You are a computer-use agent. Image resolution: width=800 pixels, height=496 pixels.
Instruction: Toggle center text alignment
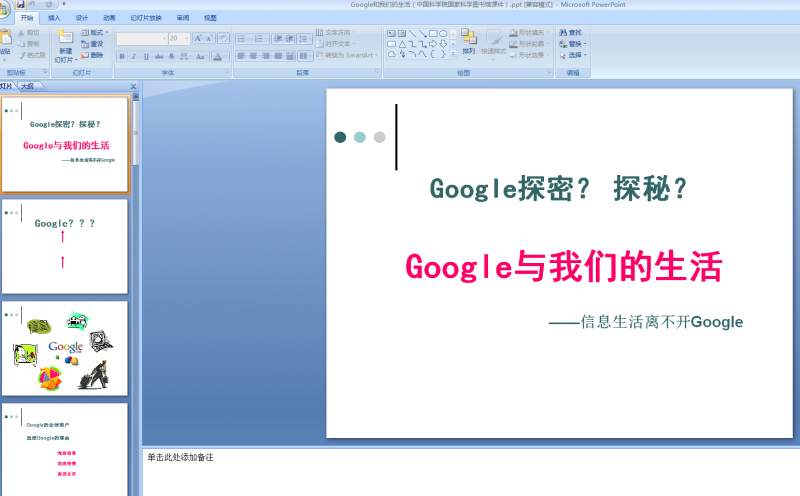click(254, 56)
